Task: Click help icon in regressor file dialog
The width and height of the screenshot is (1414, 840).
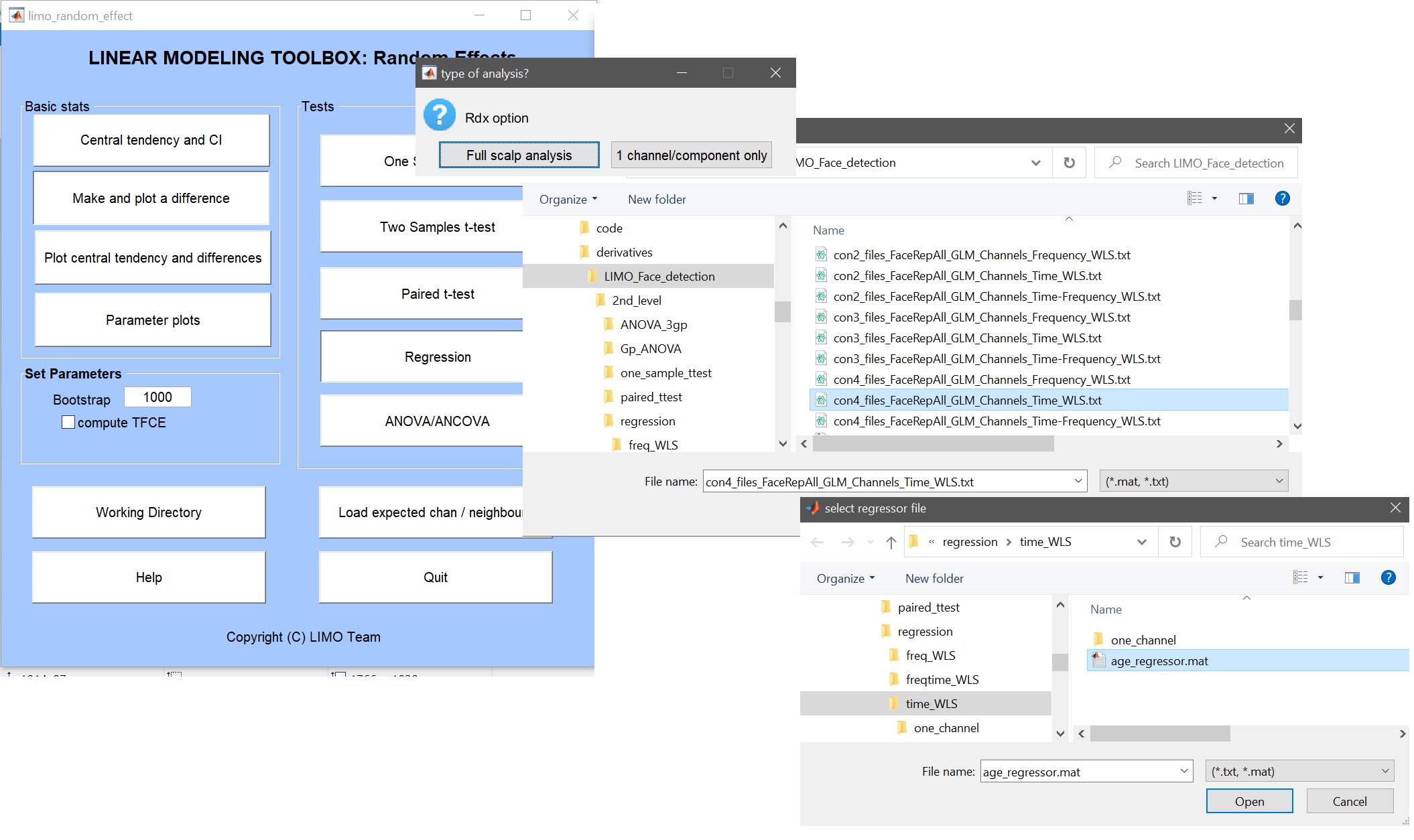Action: point(1388,577)
